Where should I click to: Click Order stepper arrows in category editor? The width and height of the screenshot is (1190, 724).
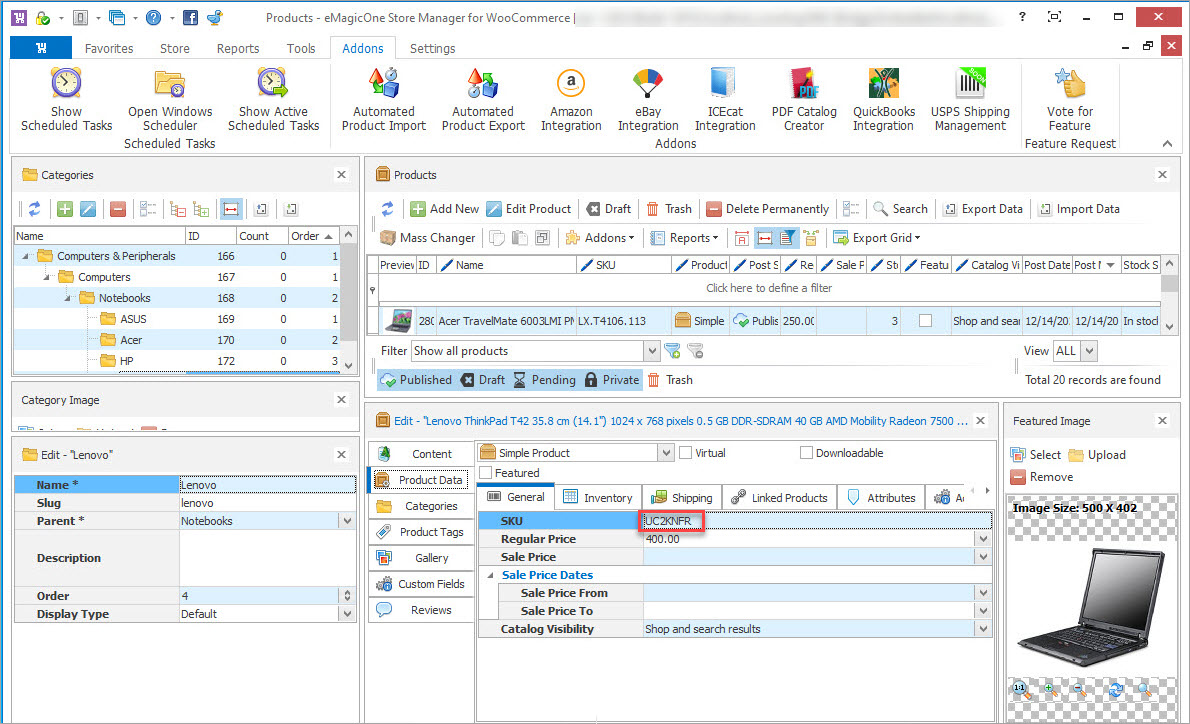pyautogui.click(x=348, y=596)
